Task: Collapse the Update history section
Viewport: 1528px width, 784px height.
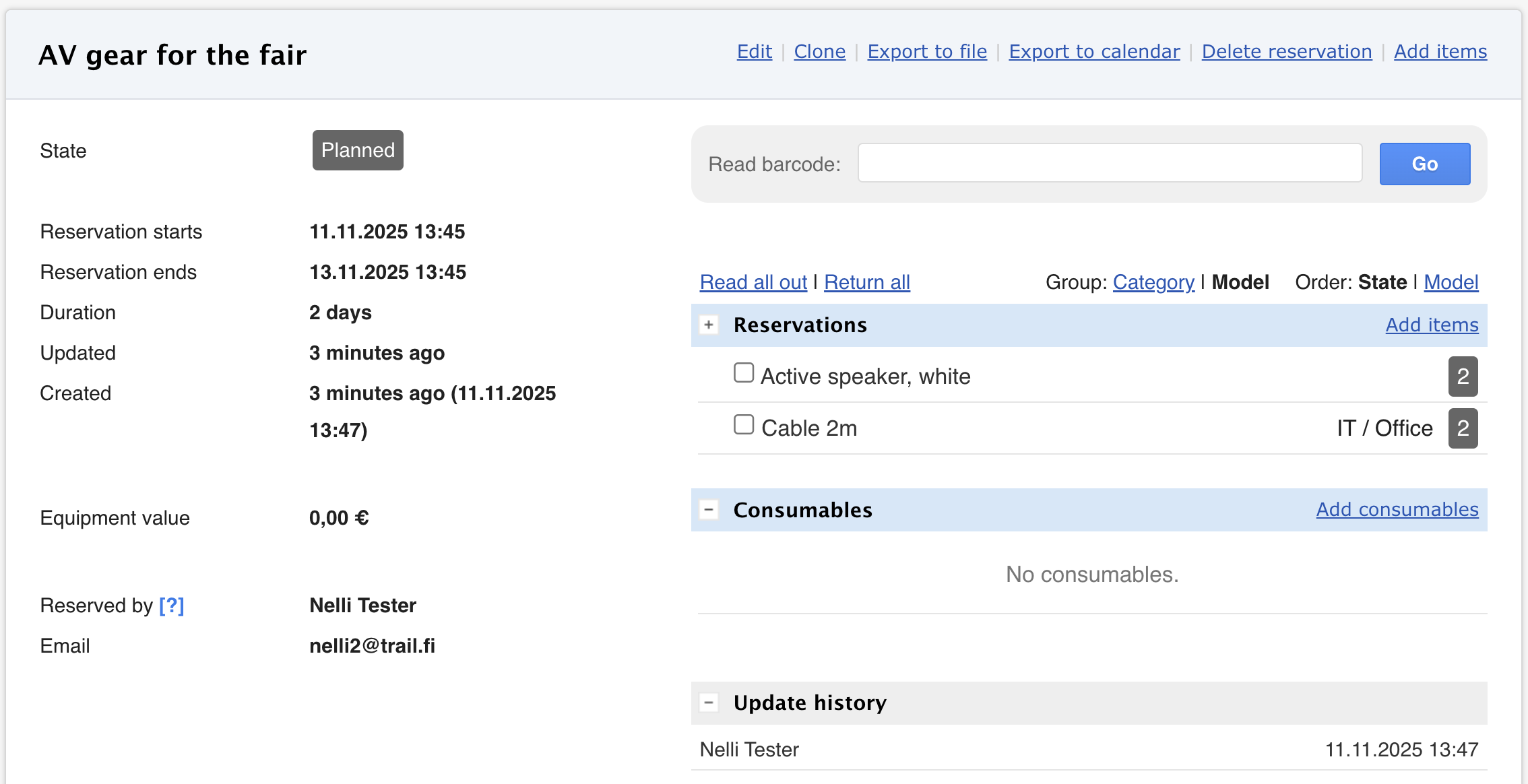Action: pyautogui.click(x=709, y=703)
